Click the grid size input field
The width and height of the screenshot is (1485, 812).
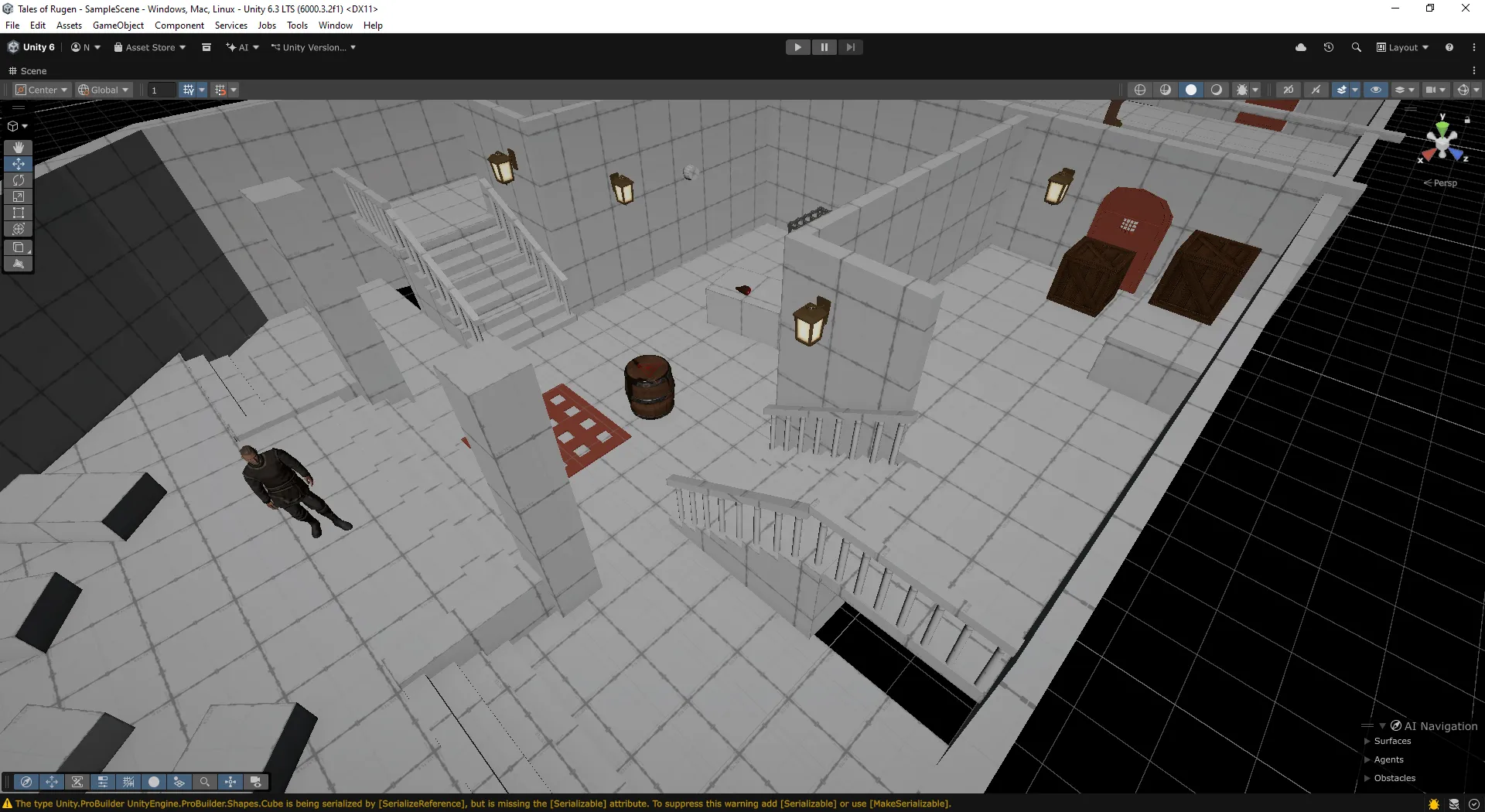click(x=162, y=90)
